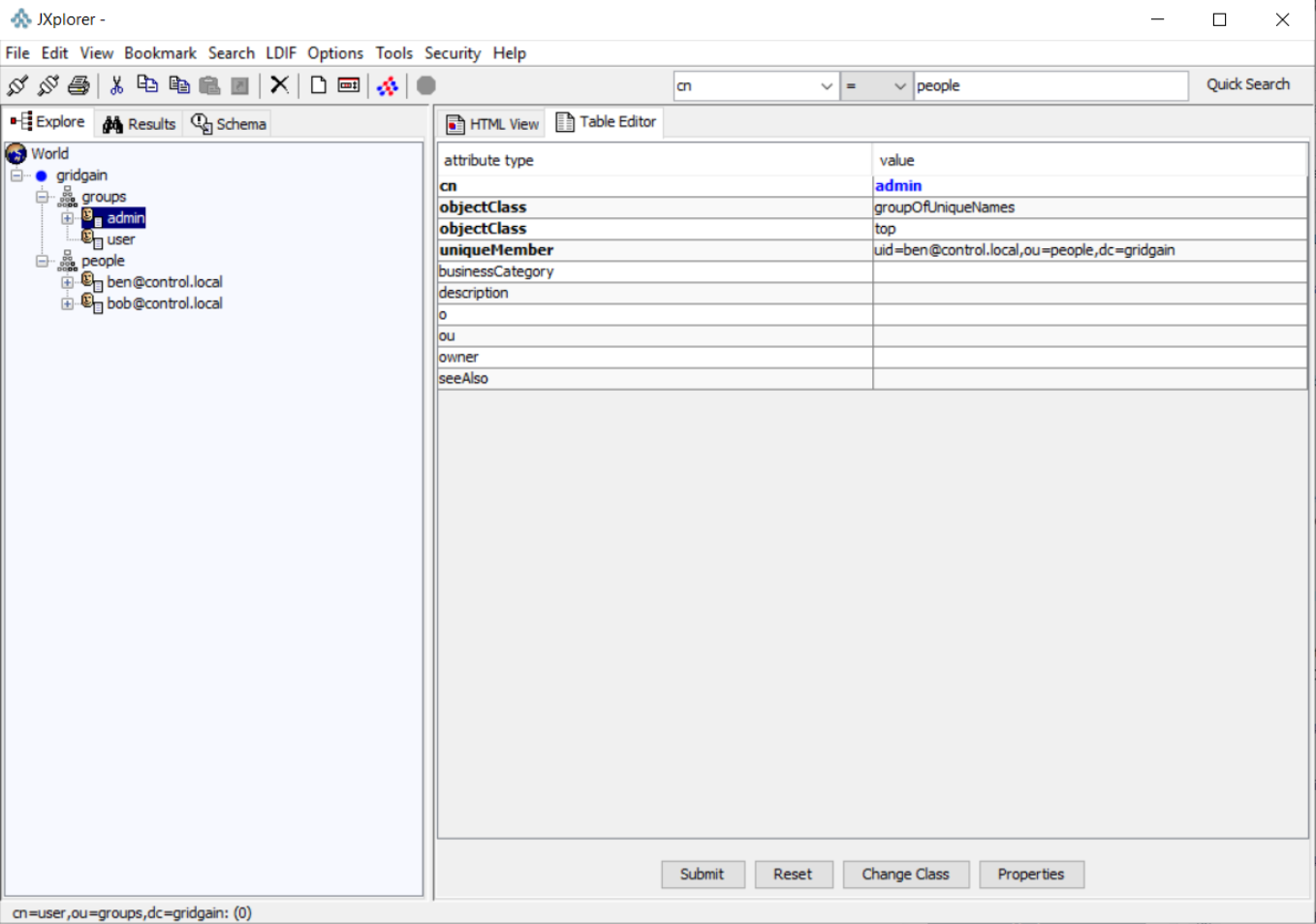Click the Rename entry icon

pos(349,85)
